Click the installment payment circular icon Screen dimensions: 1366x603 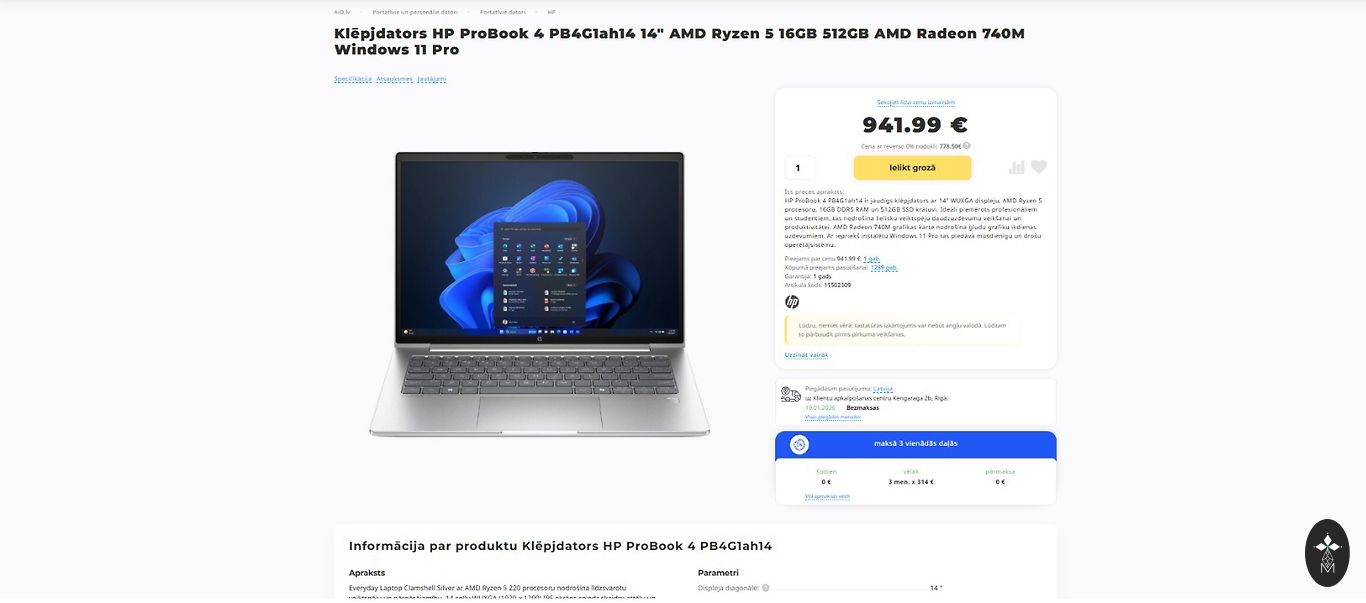(799, 445)
